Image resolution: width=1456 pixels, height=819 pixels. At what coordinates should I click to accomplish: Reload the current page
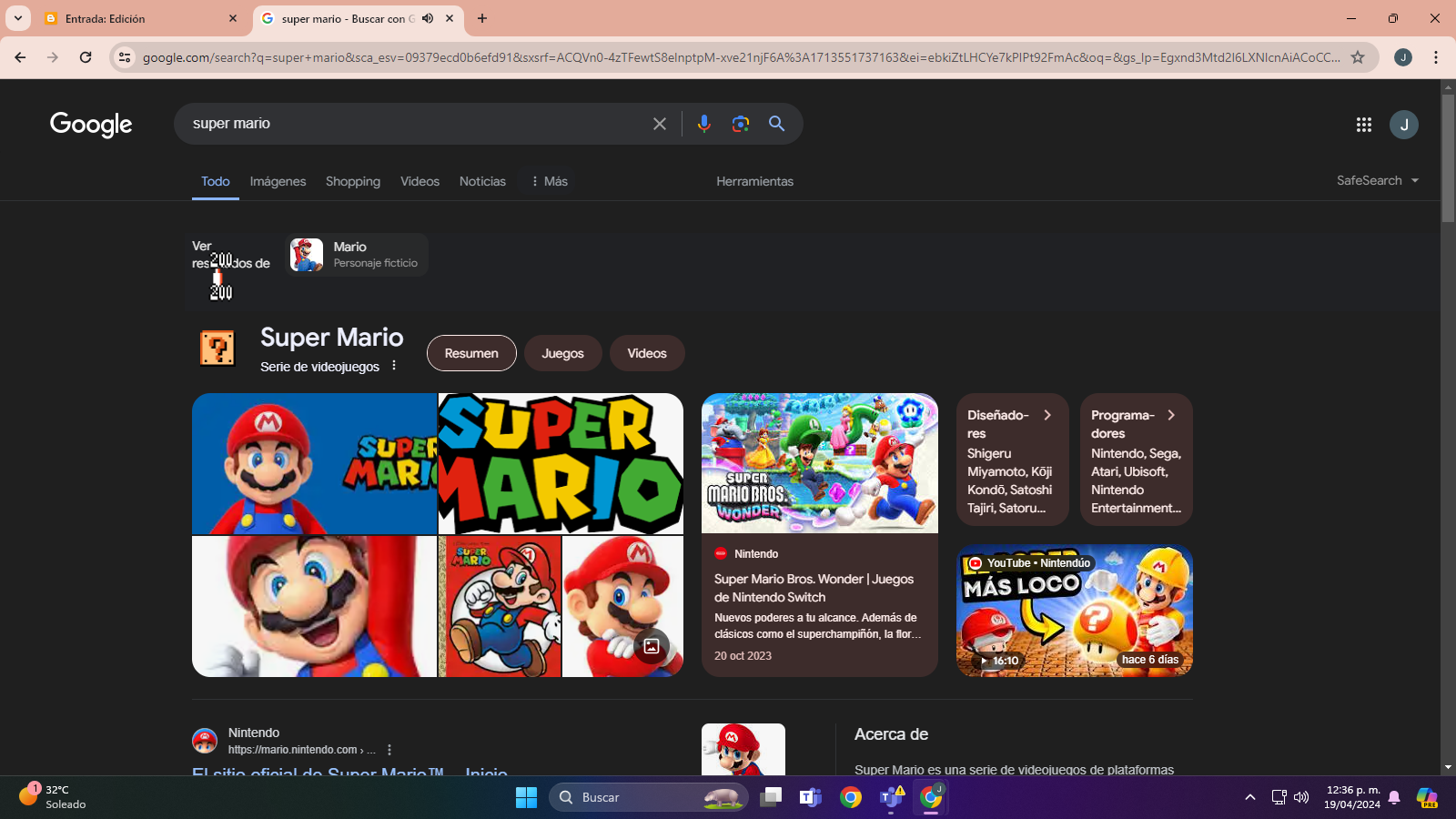click(x=86, y=57)
